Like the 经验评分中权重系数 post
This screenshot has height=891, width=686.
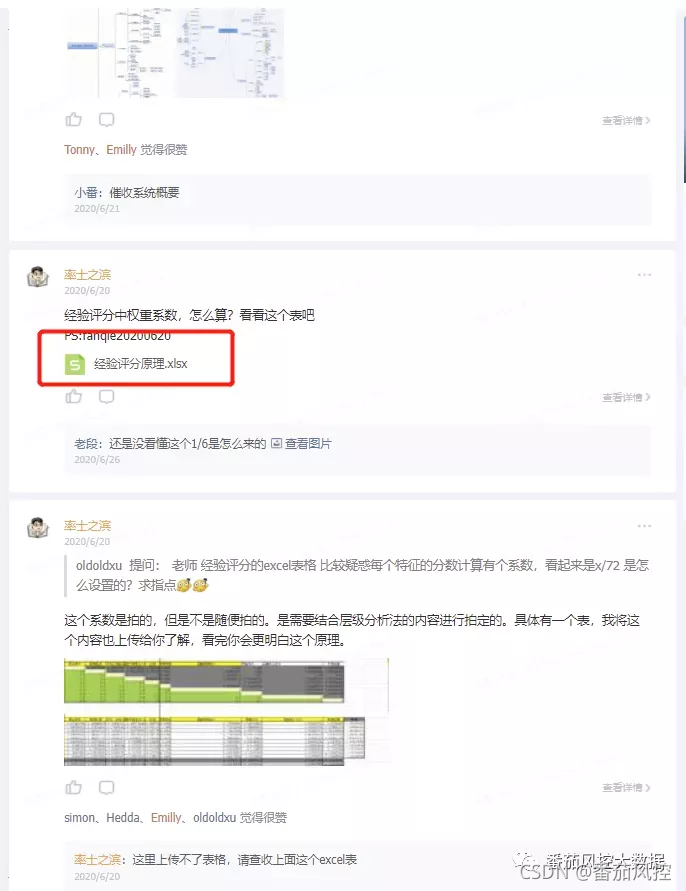pos(73,396)
